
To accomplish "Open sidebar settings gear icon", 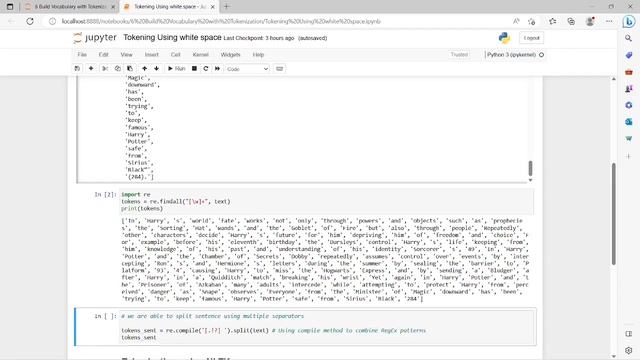I will point(629,351).
